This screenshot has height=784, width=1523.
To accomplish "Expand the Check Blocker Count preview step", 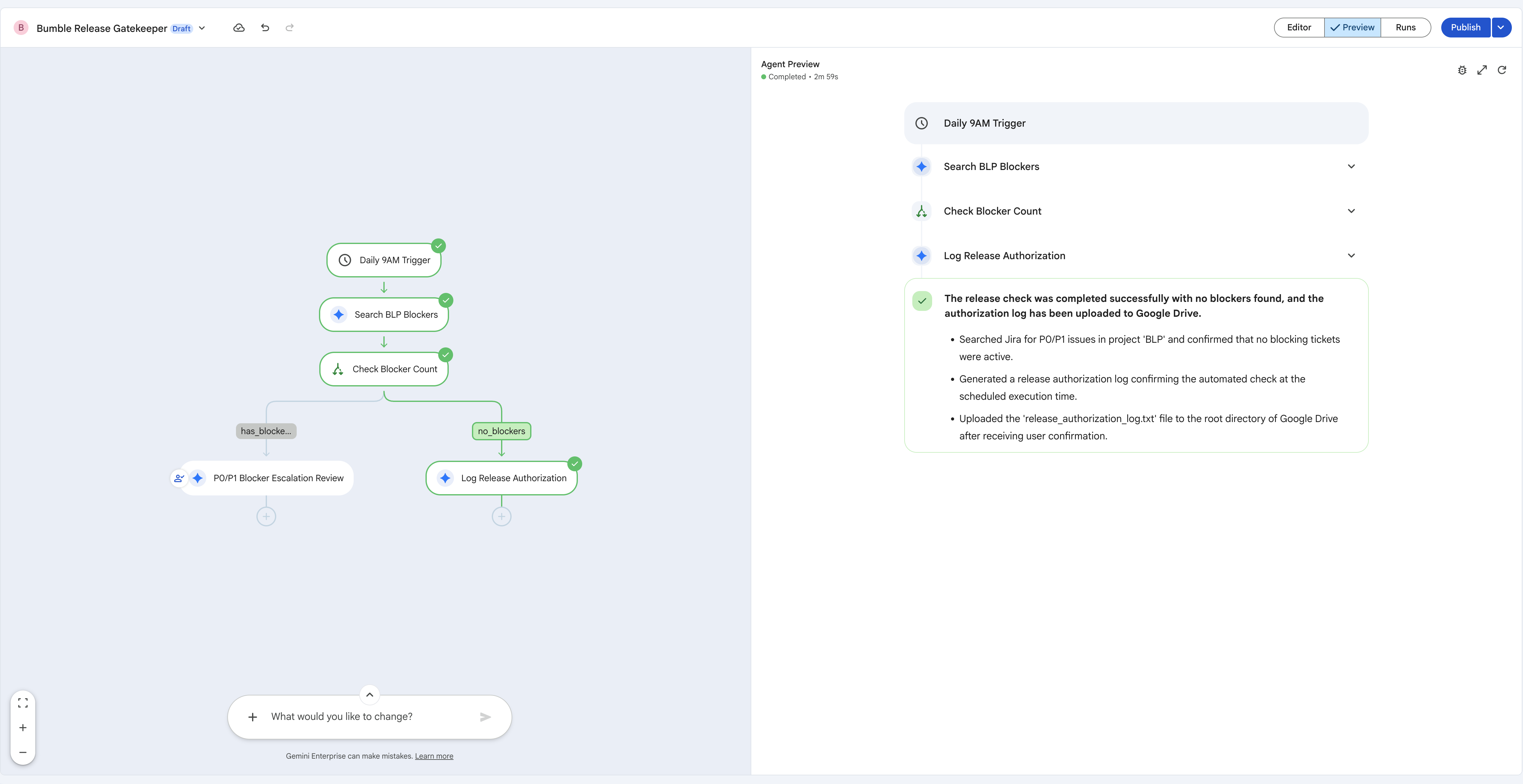I will pos(1351,211).
